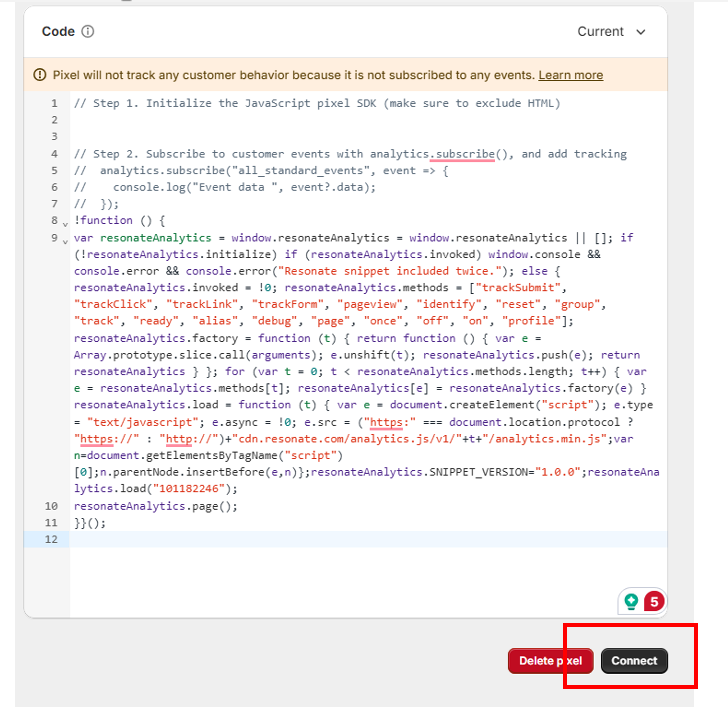Collapse the code fold at line 9

[65, 241]
